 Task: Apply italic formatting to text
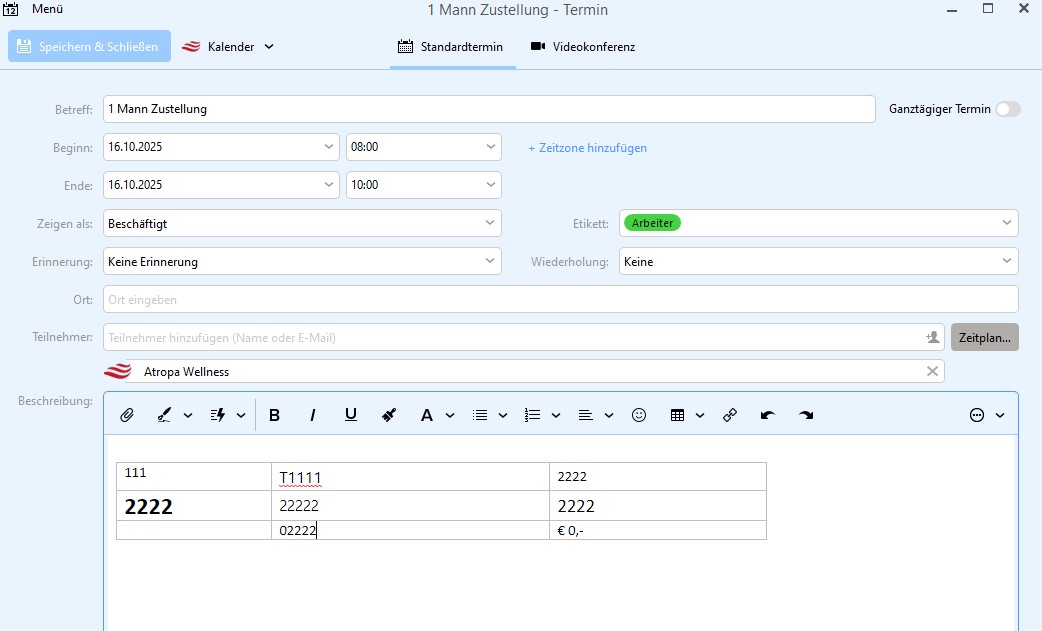click(x=312, y=415)
